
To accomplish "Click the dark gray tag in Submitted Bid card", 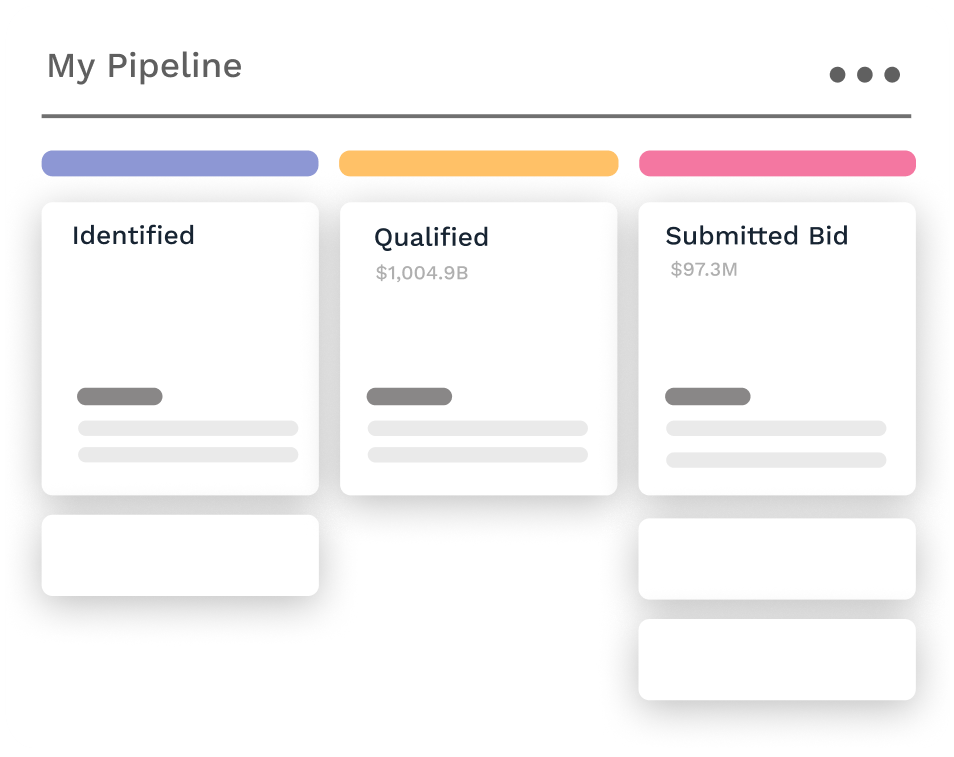I will [707, 396].
